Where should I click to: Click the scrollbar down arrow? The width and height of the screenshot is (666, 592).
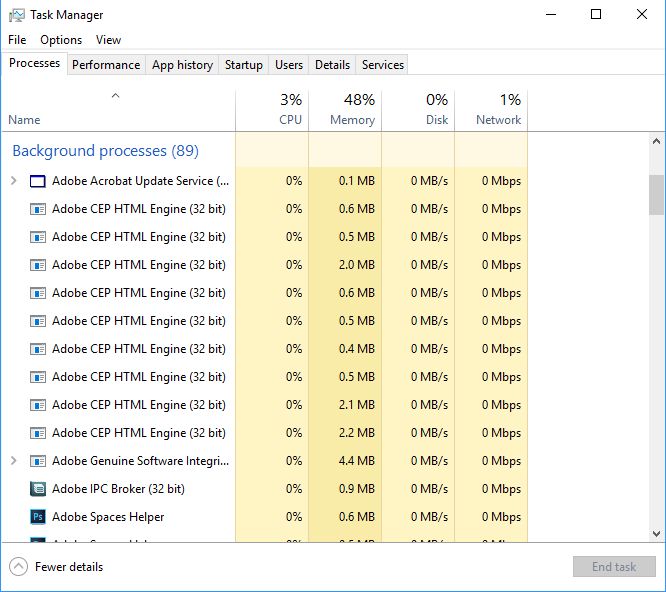(656, 534)
